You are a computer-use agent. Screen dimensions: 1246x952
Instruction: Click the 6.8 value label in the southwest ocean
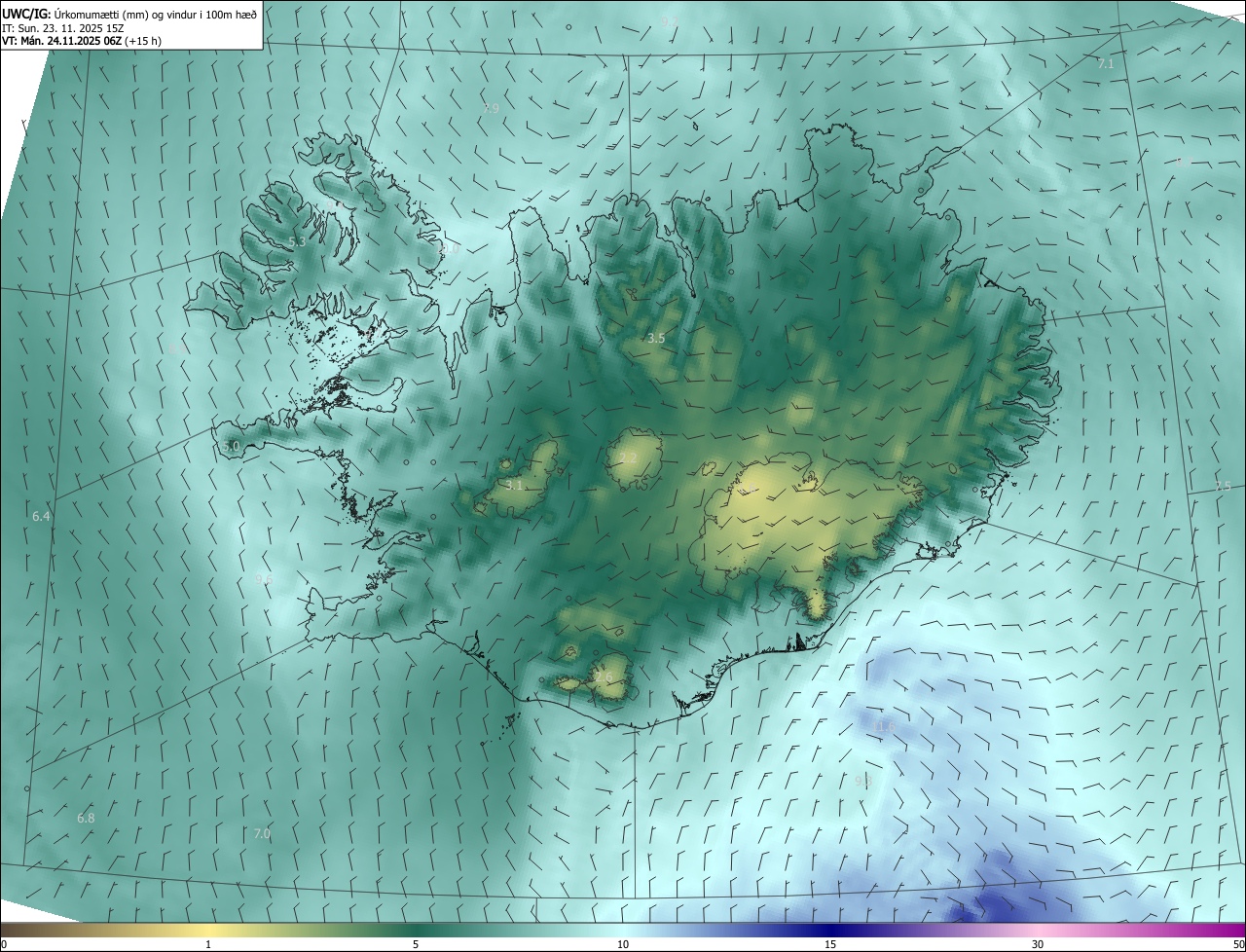tap(86, 818)
